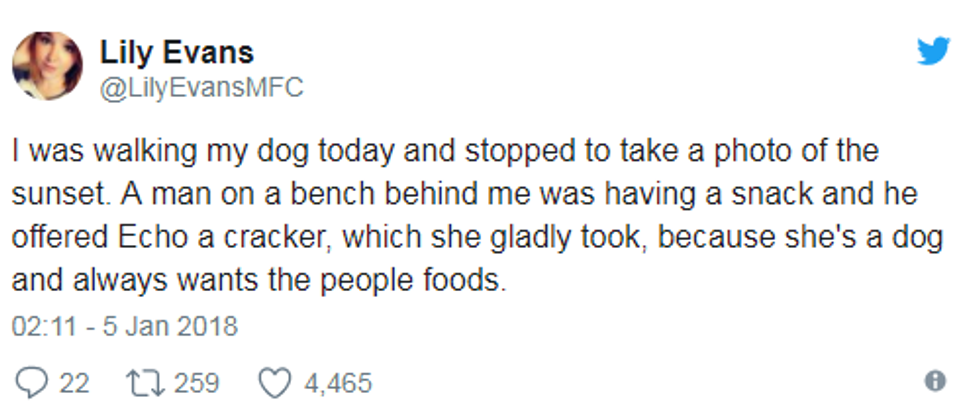The image size is (980, 417).
Task: Click the likes count 4,465
Action: pos(338,383)
